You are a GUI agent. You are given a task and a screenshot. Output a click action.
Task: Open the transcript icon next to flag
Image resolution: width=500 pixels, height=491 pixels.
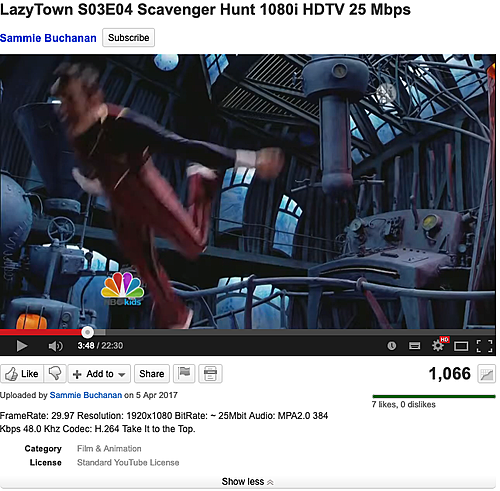210,374
